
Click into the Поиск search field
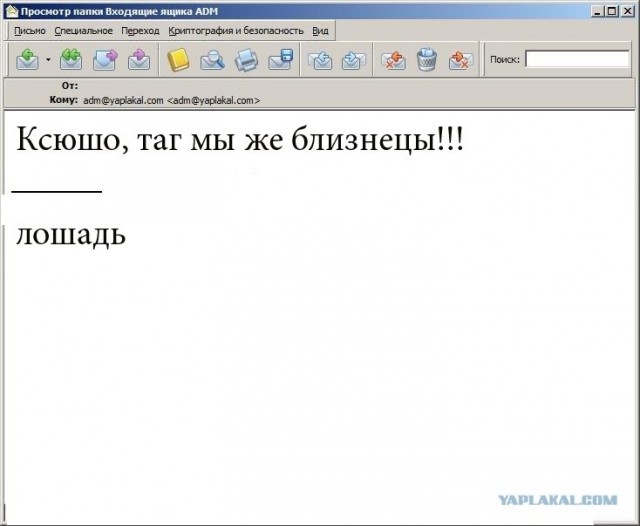click(577, 59)
